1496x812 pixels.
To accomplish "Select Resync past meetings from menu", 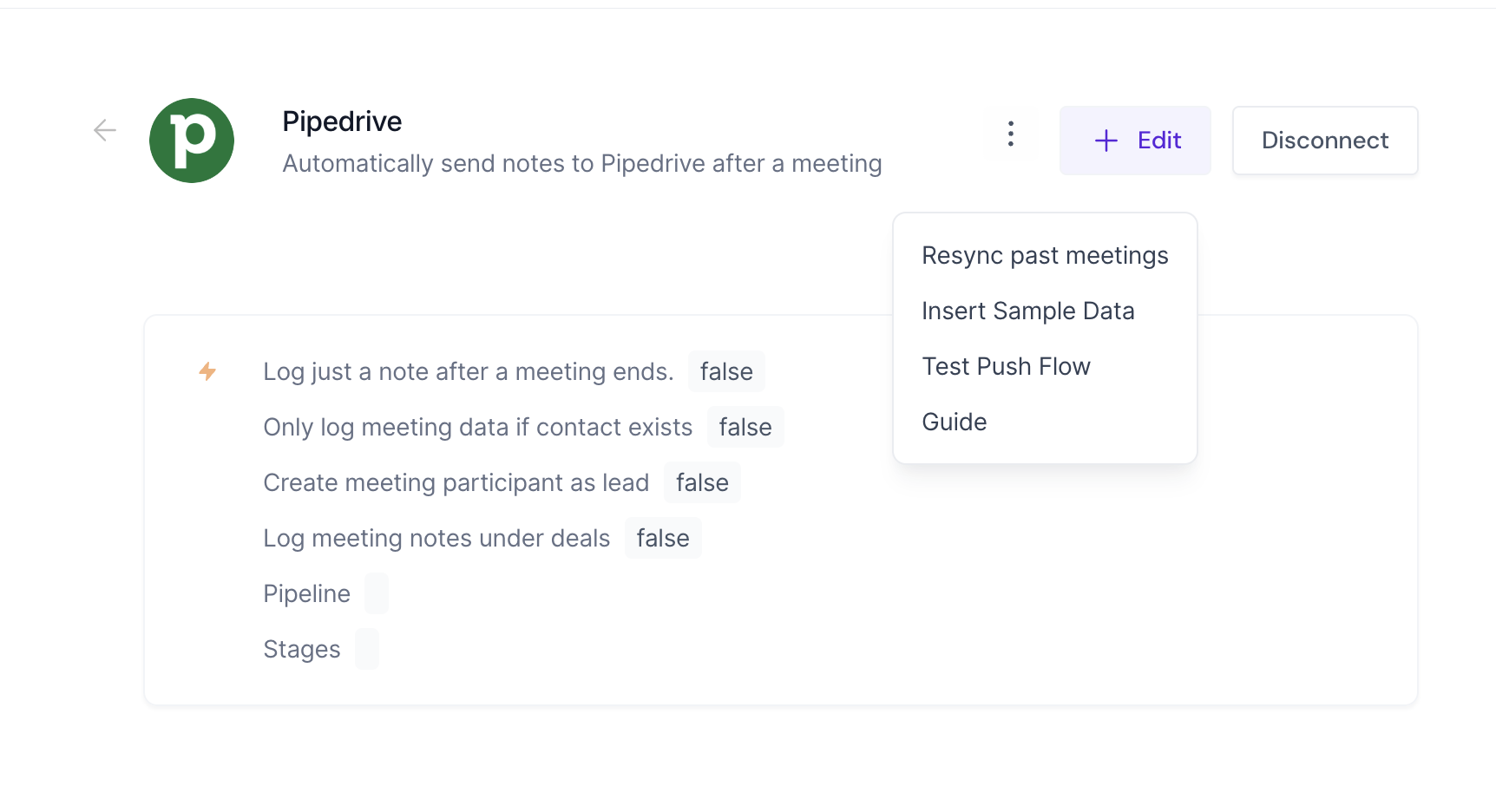I will [x=1044, y=256].
